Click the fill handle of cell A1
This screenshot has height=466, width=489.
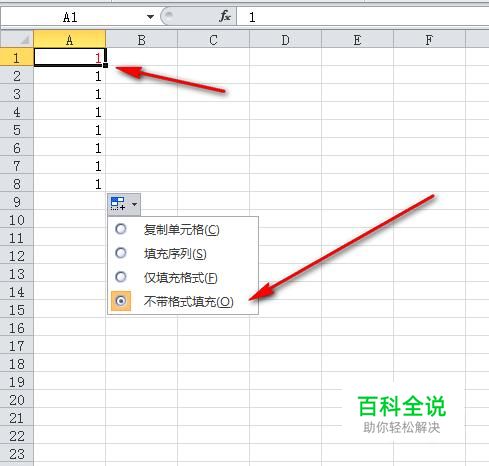coord(105,65)
